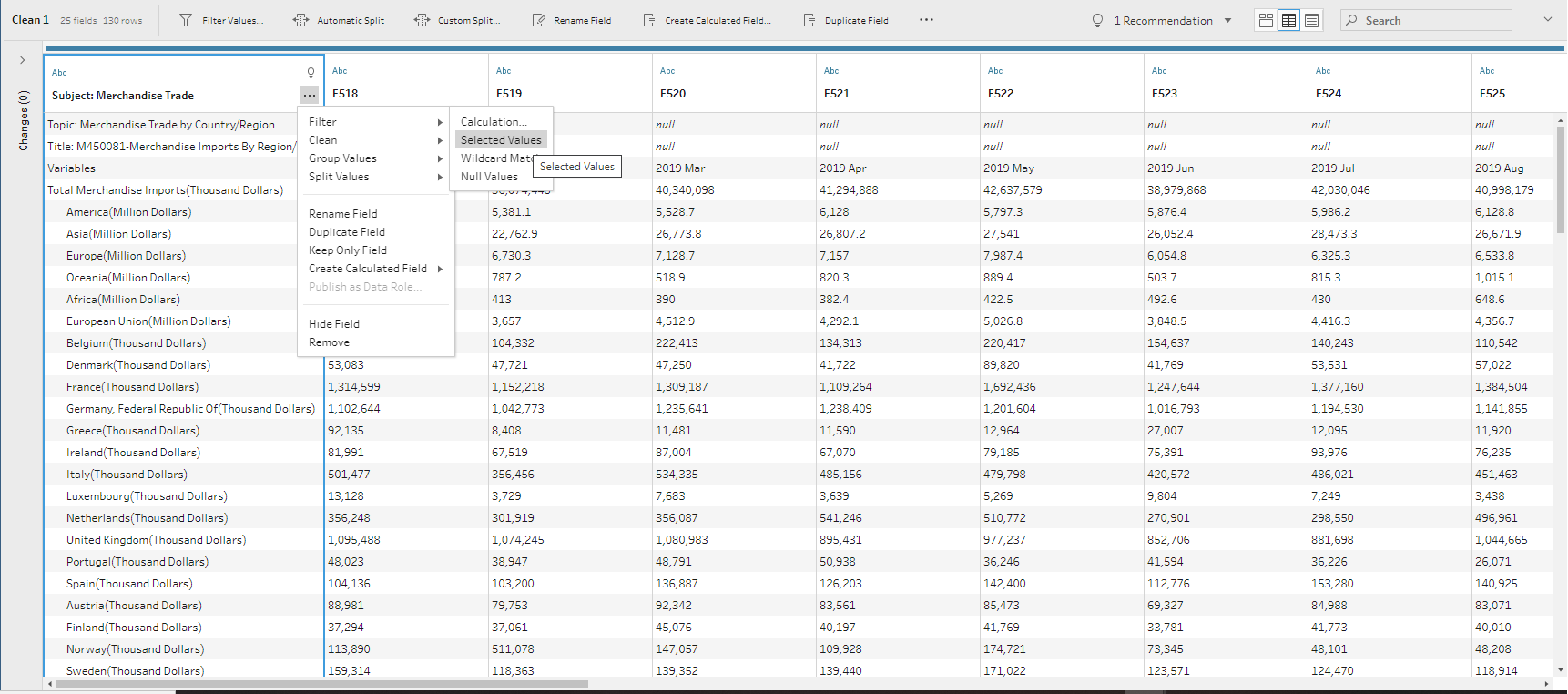Collapse the toolbar using the far-right chevron
The height and width of the screenshot is (694, 1568).
tap(1547, 19)
